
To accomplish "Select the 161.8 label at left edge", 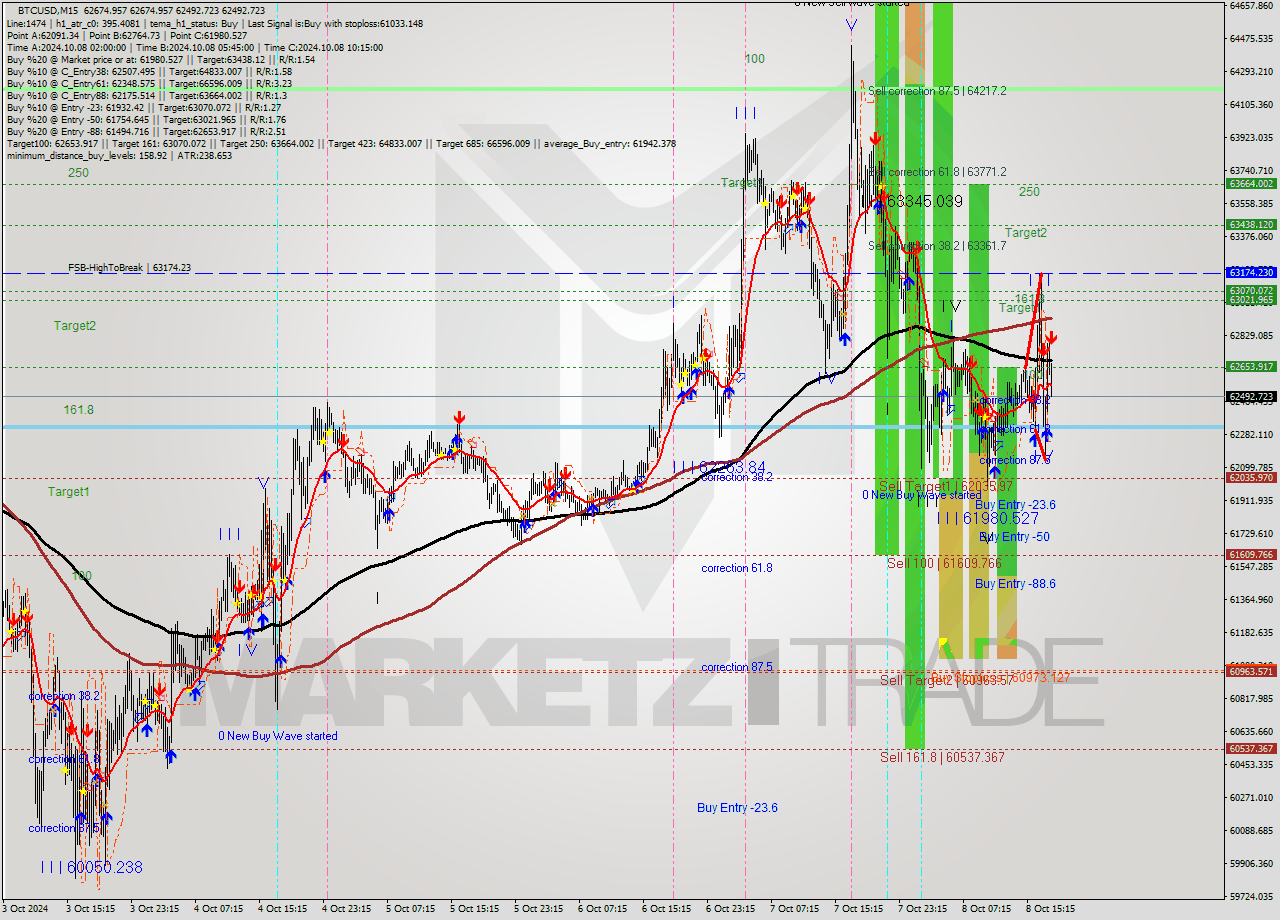I will (x=78, y=410).
